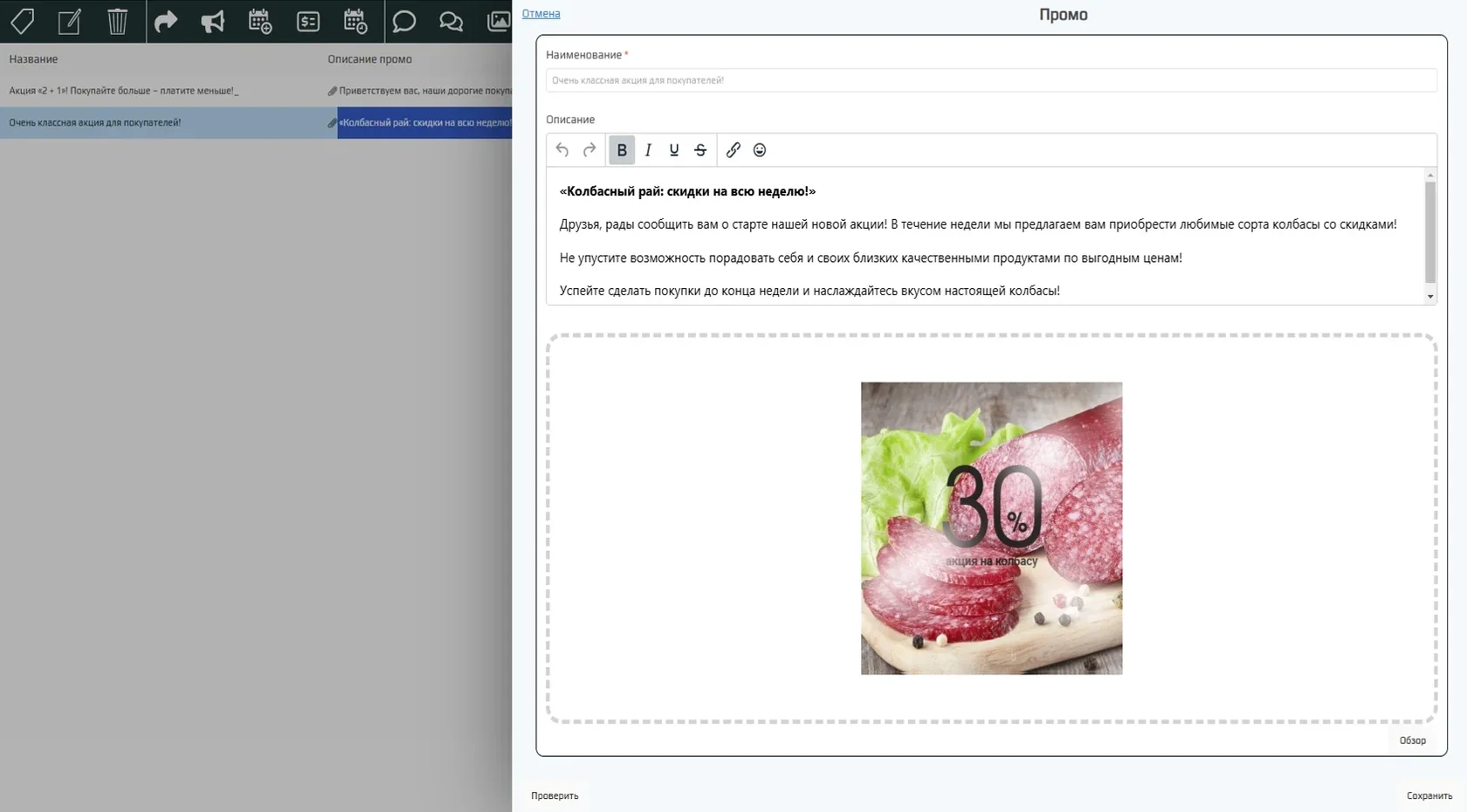Click the dollar coupon card icon
This screenshot has height=812, width=1467.
pos(308,21)
